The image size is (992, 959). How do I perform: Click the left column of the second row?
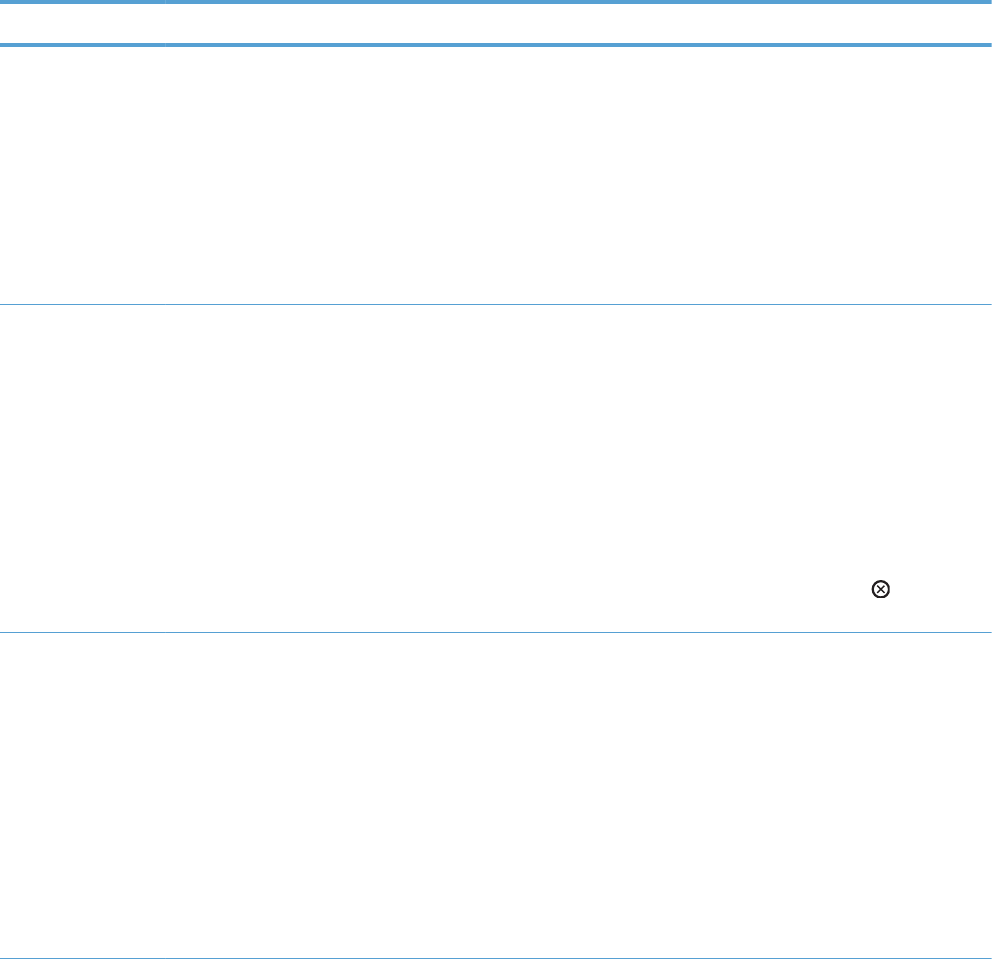pos(82,468)
